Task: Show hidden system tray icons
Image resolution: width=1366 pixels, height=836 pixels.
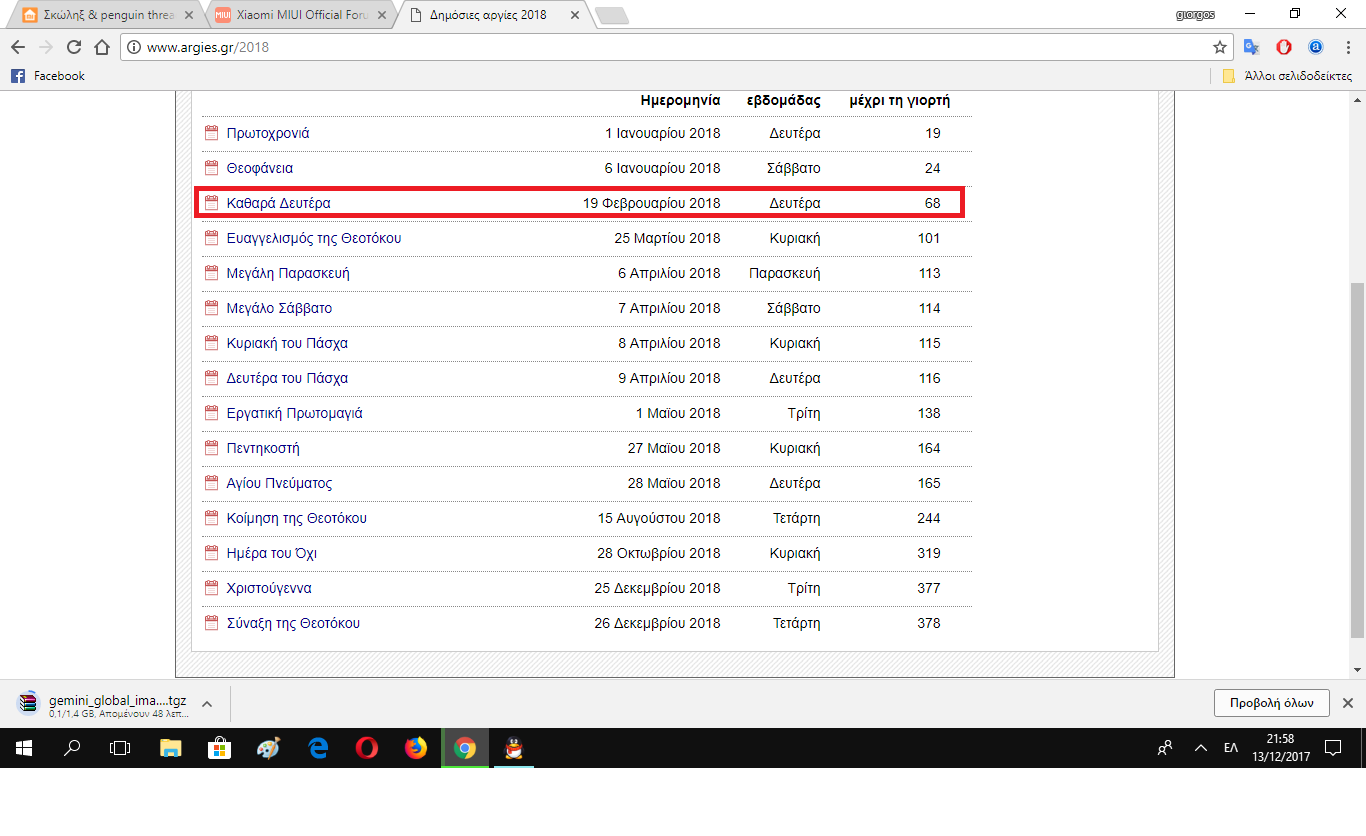Action: coord(1200,747)
